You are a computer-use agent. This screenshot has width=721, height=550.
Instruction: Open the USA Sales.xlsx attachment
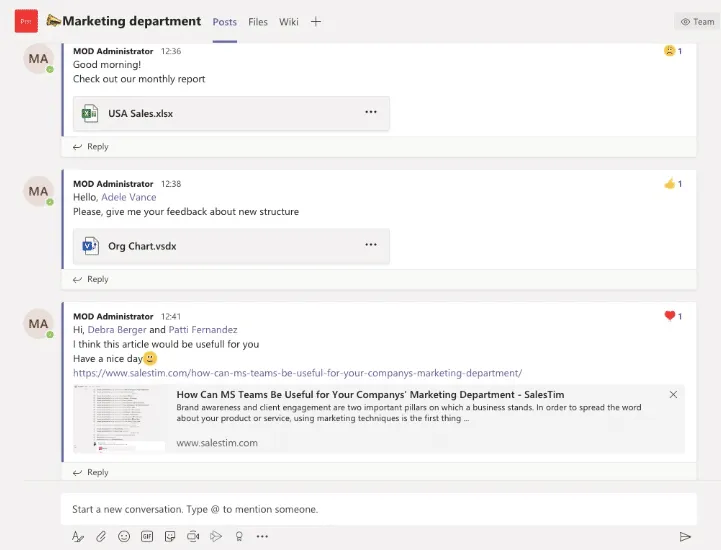(x=231, y=113)
